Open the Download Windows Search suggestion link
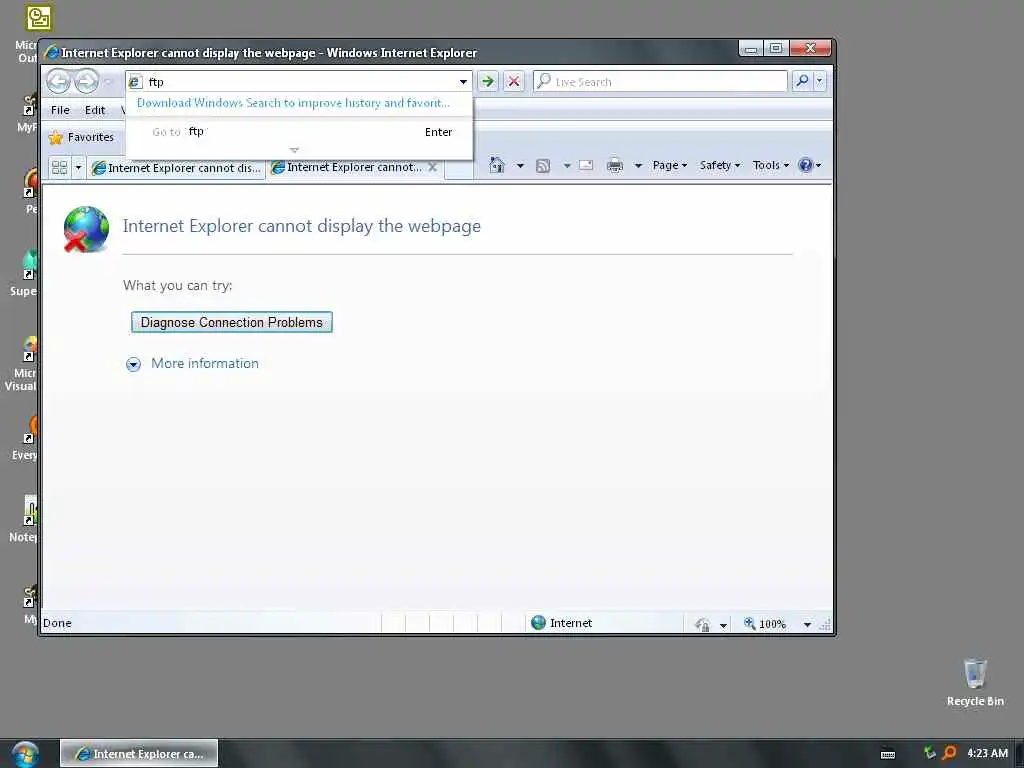The image size is (1024, 768). click(x=293, y=103)
